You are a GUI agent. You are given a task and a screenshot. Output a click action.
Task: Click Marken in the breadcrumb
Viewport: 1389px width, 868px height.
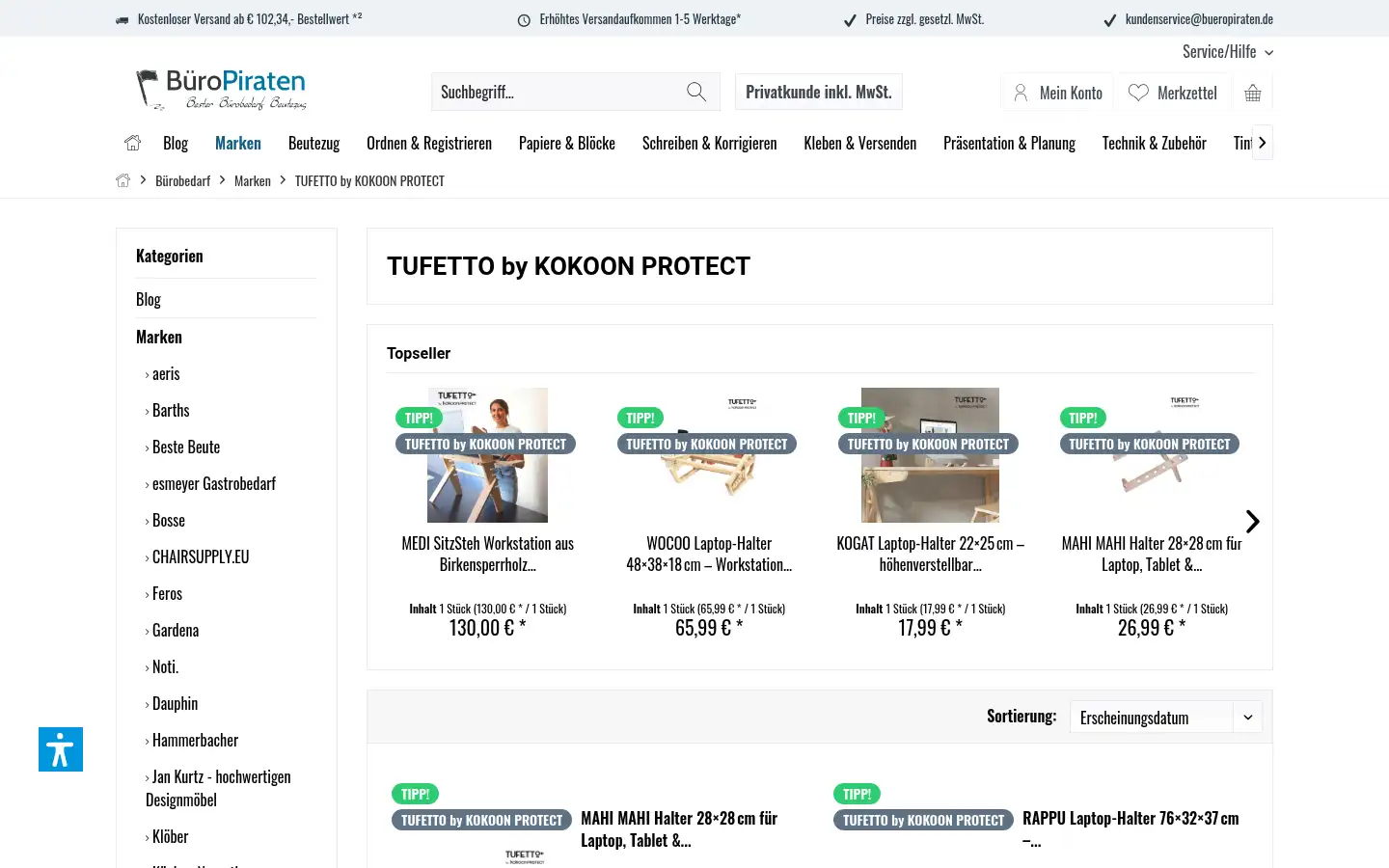pyautogui.click(x=253, y=180)
